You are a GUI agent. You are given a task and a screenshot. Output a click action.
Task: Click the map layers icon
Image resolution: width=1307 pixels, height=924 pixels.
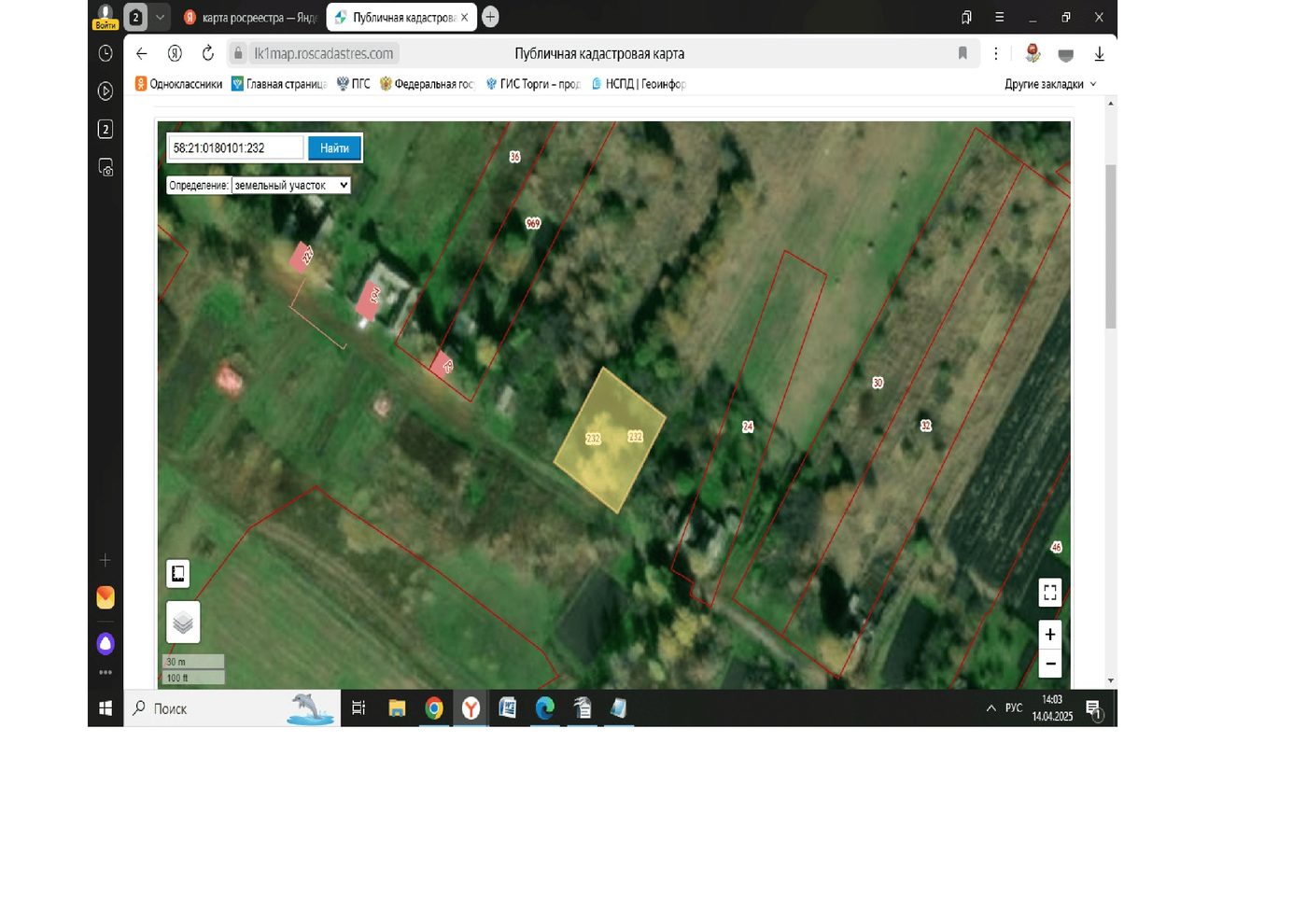click(183, 623)
